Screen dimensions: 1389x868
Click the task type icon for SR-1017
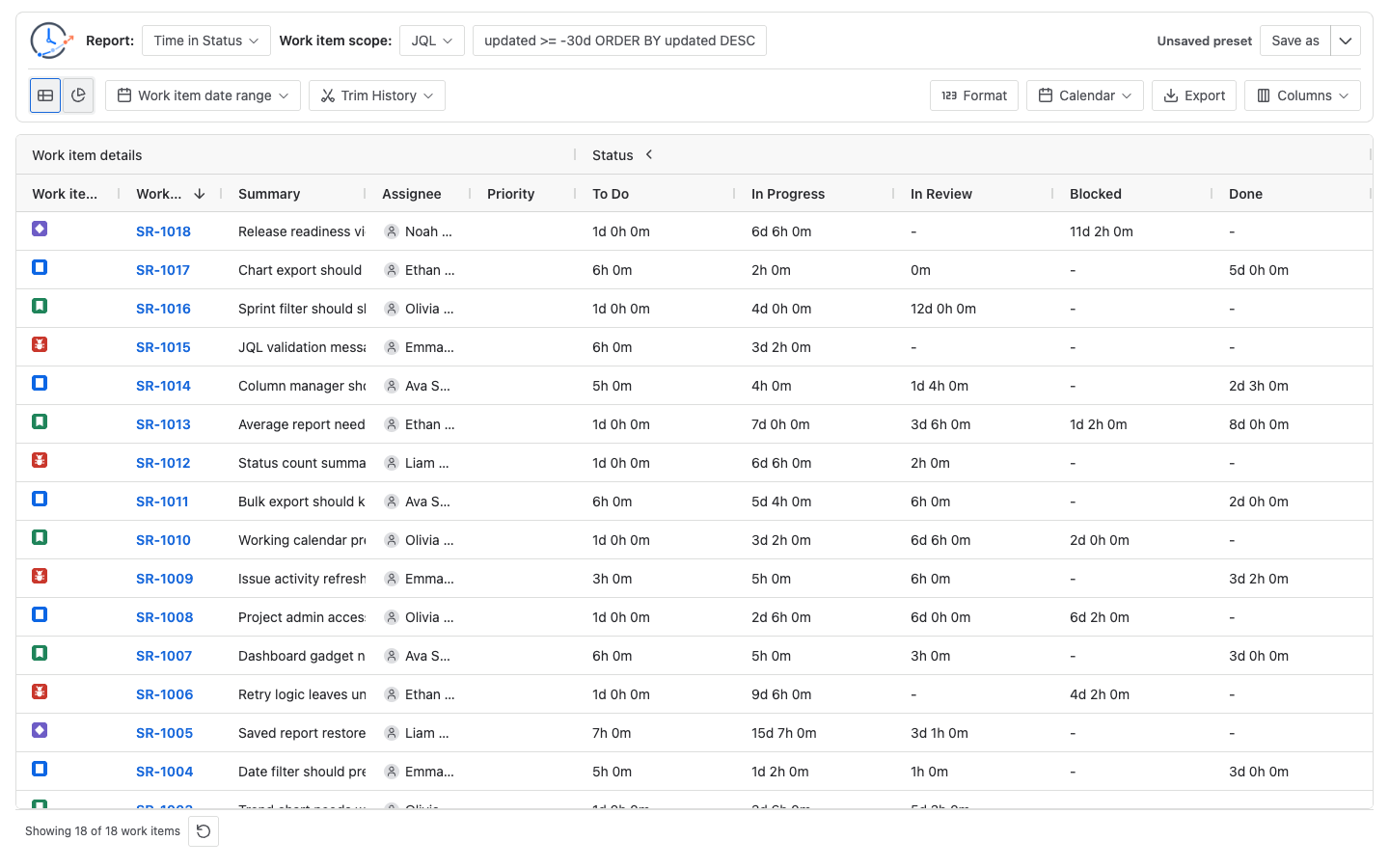tap(40, 267)
